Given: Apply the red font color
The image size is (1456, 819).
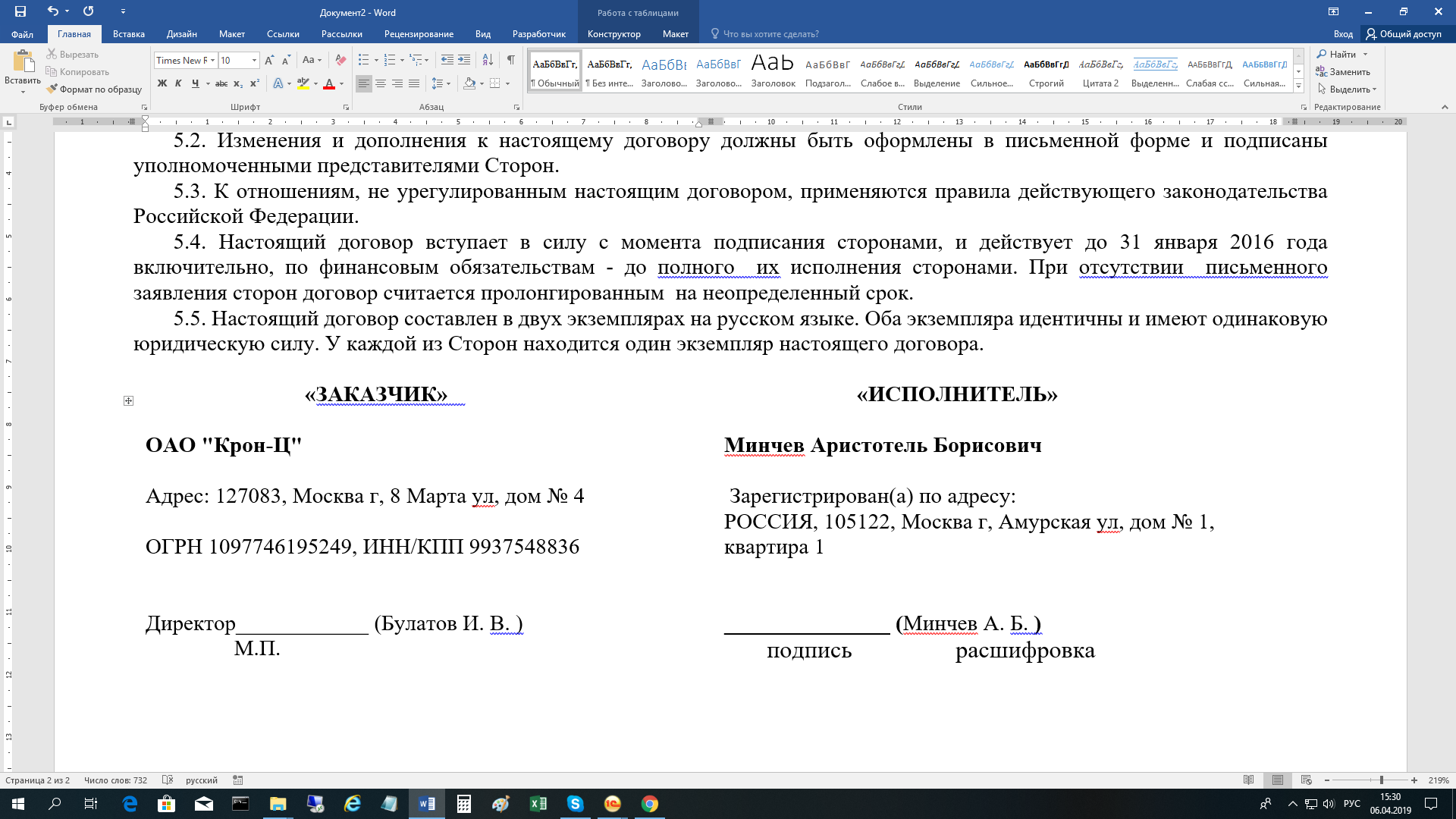Looking at the screenshot, I should point(329,83).
